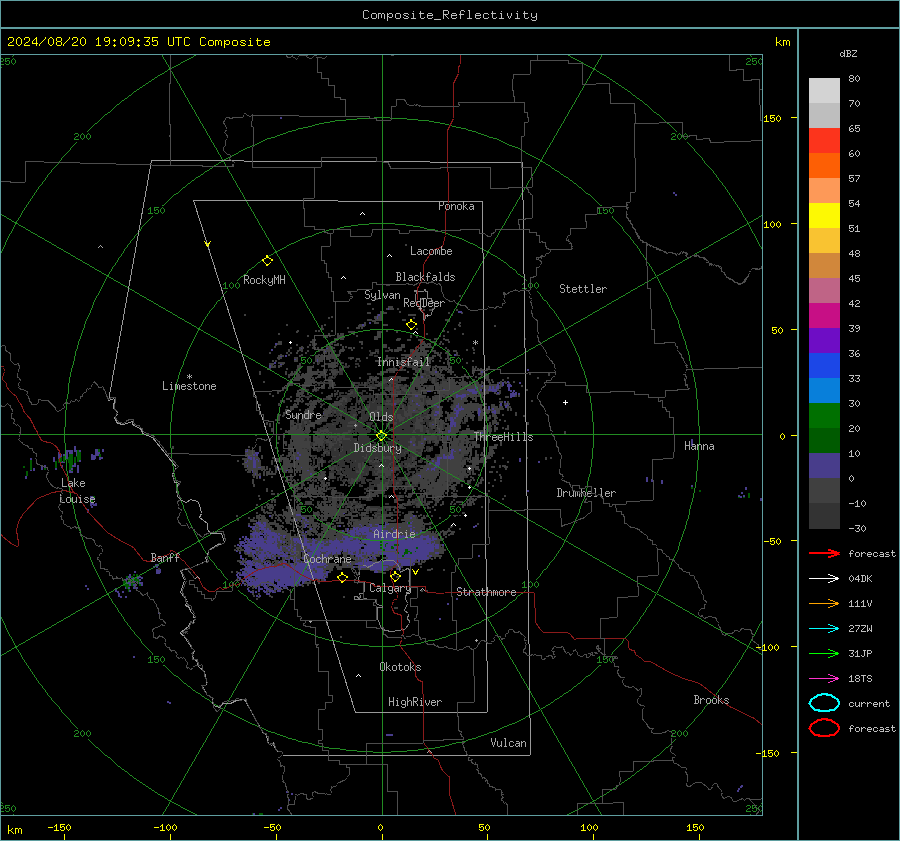Click the white plus marker west of Hanna
This screenshot has width=900, height=841.
coord(565,402)
